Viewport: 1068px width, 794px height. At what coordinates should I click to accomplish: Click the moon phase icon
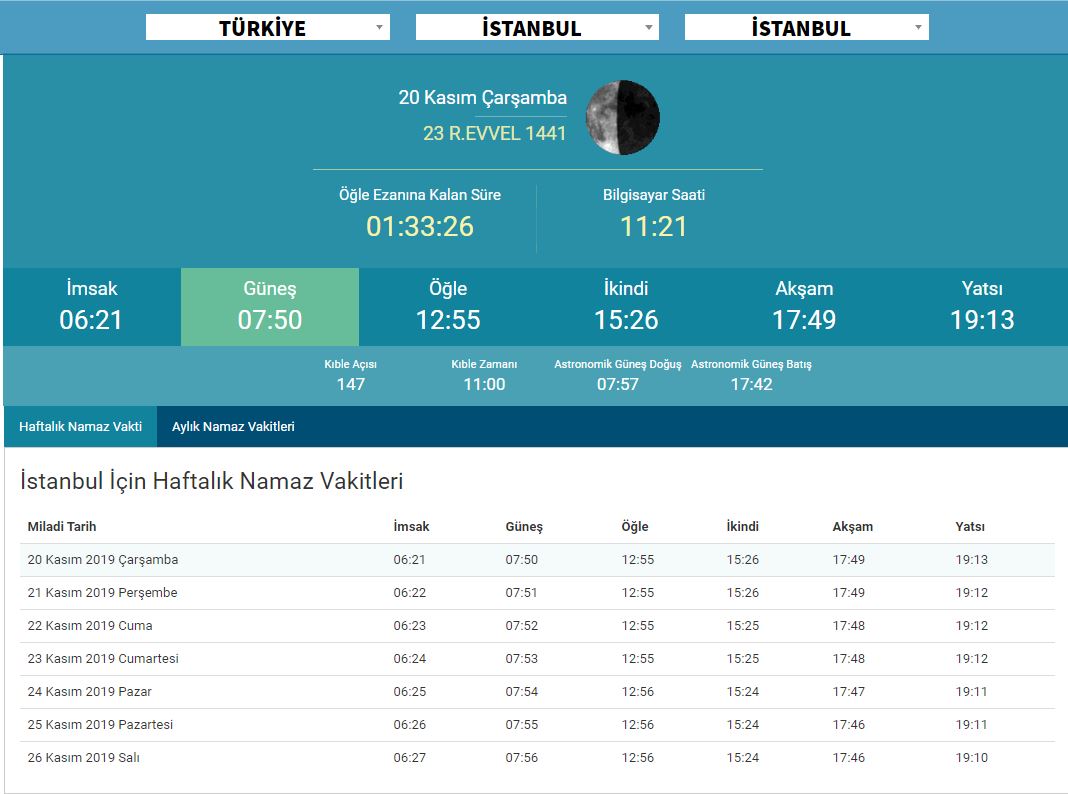click(622, 118)
